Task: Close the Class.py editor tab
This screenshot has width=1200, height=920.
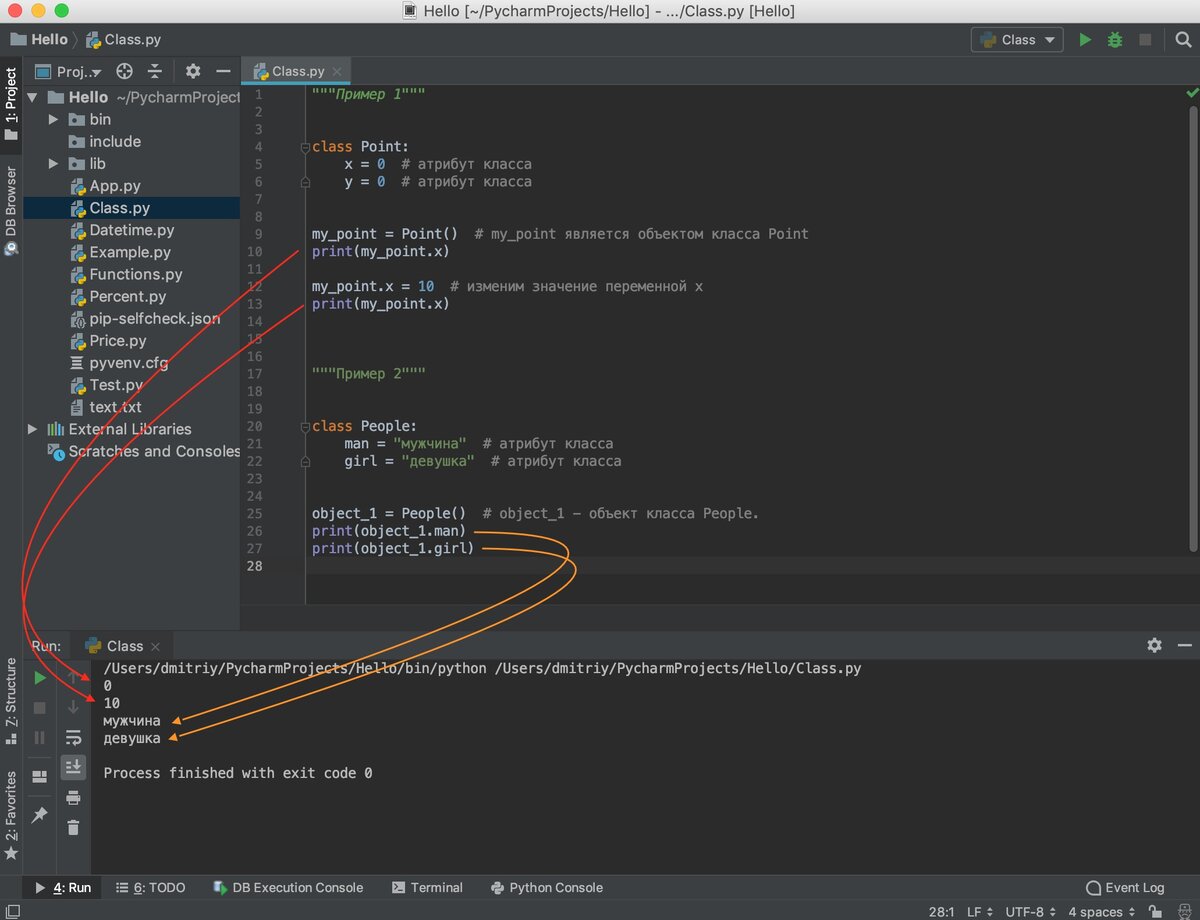Action: pyautogui.click(x=337, y=71)
